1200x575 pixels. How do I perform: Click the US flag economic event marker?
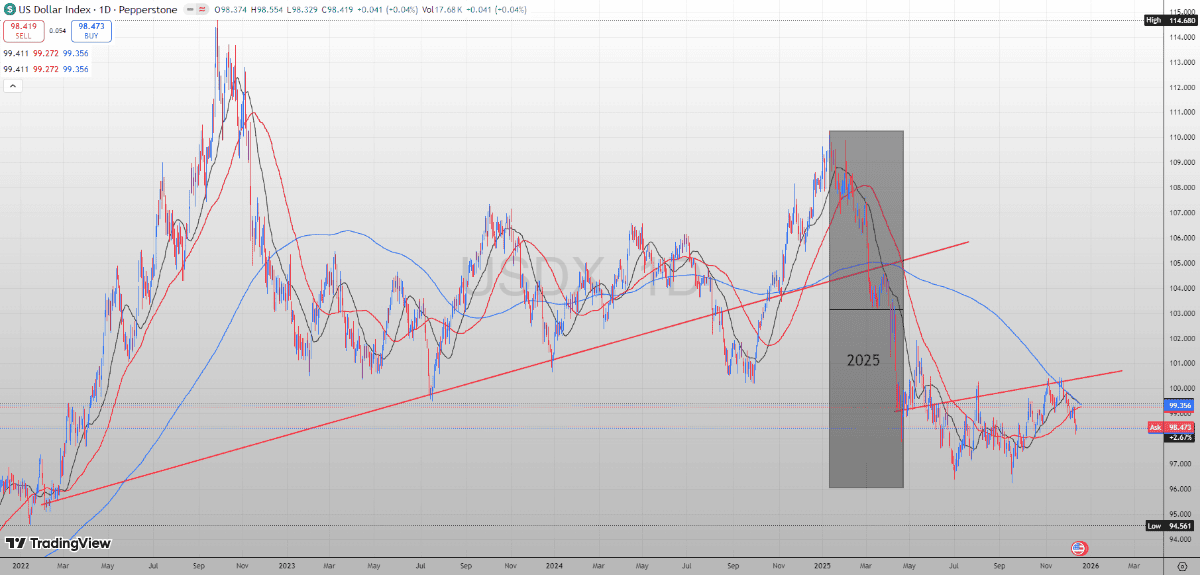[1079, 548]
